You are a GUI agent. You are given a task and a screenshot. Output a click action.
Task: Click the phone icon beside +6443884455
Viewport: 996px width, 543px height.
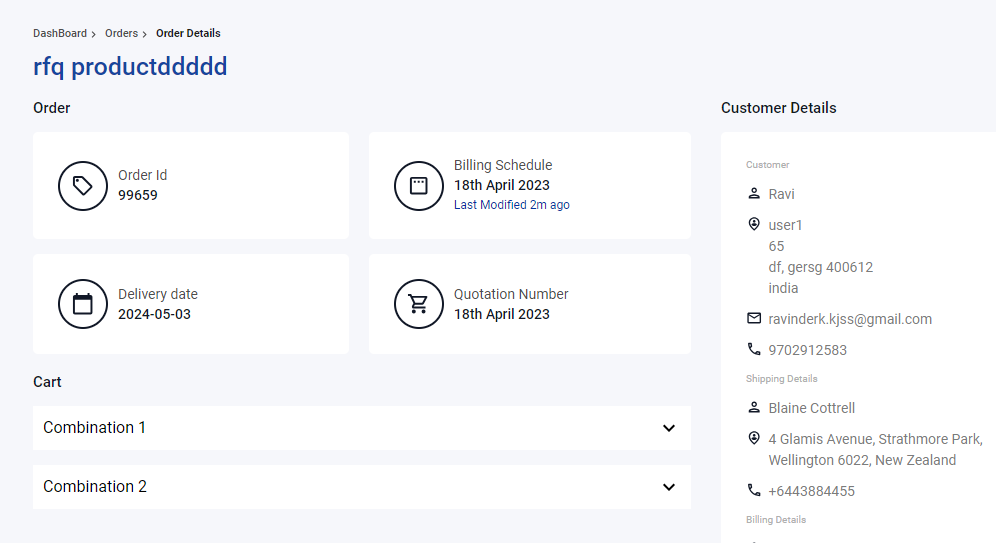pos(753,490)
